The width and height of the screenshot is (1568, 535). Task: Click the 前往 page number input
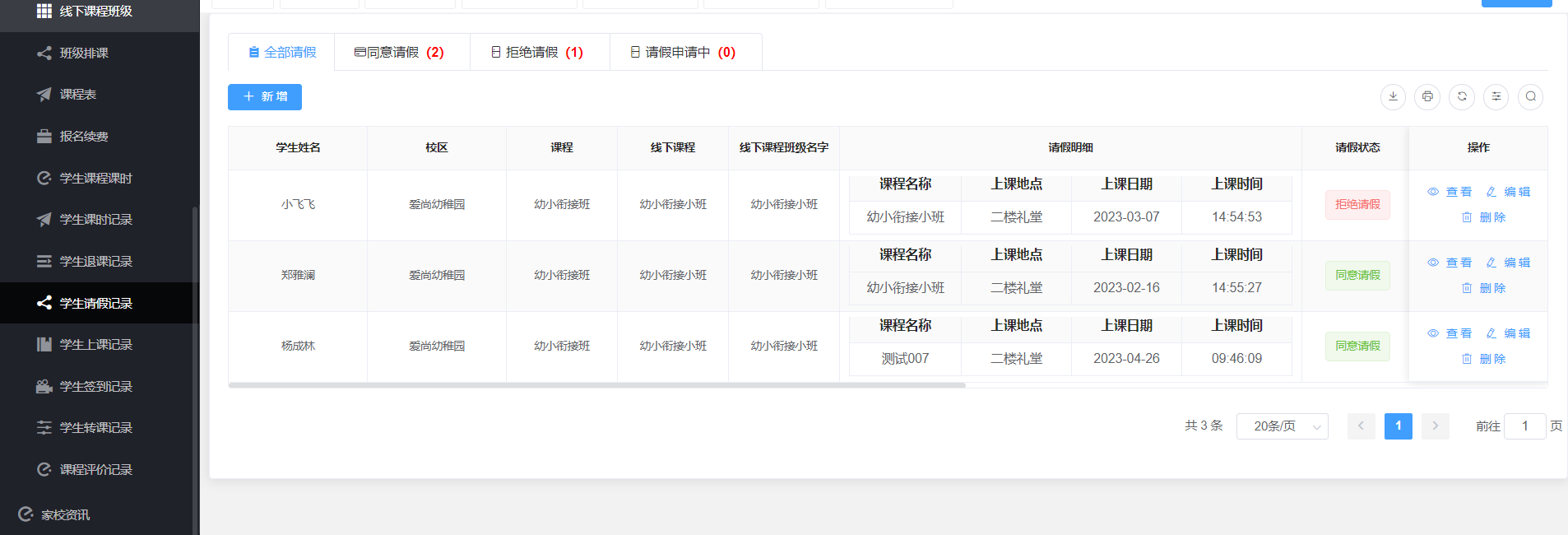click(x=1525, y=426)
